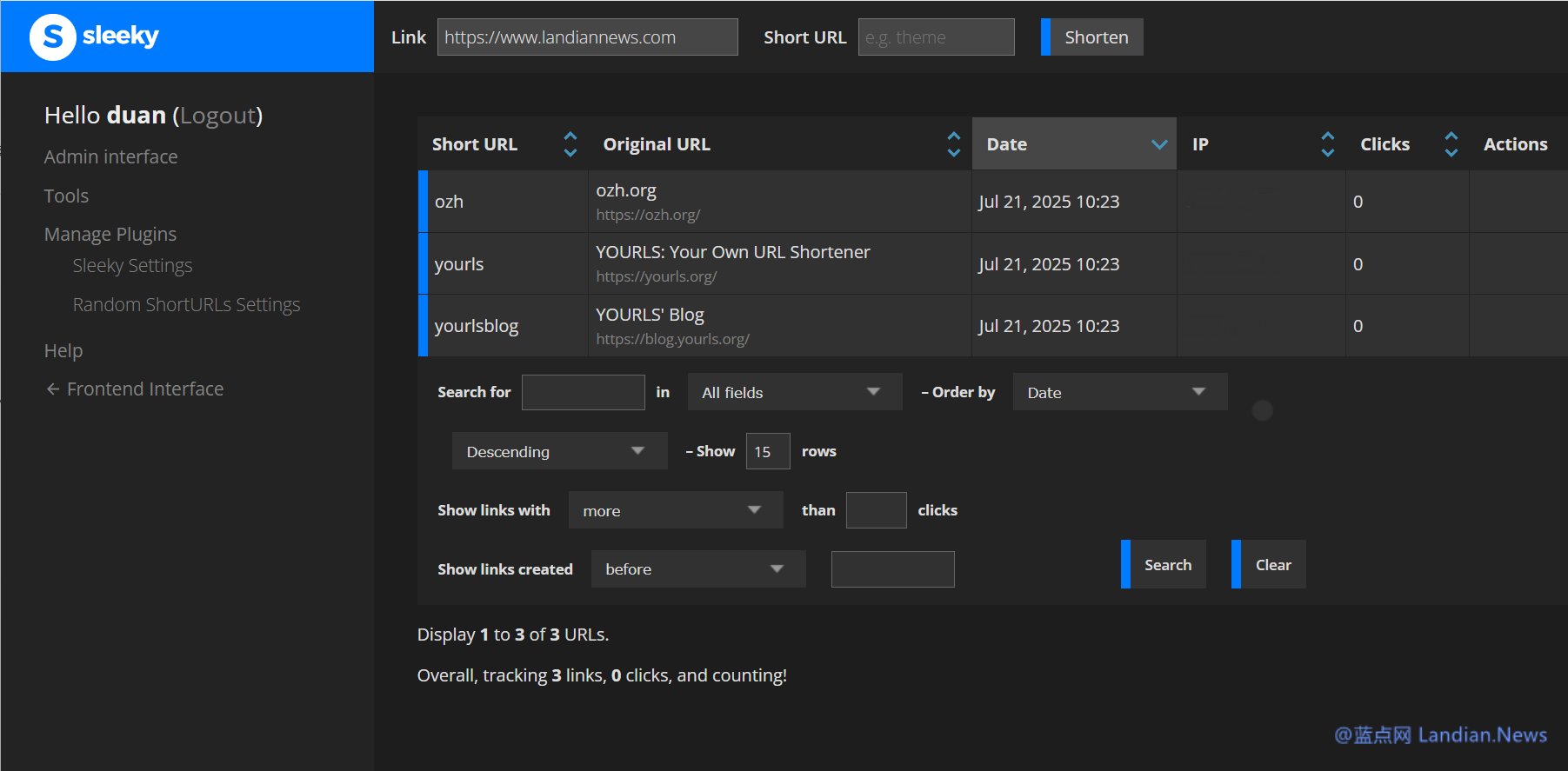
Task: Sort by IP column arrows
Action: tap(1327, 144)
